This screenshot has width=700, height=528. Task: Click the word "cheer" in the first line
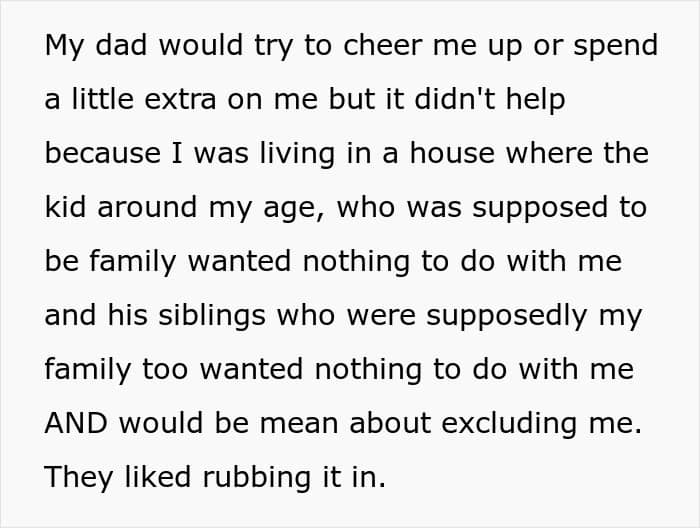pos(383,46)
